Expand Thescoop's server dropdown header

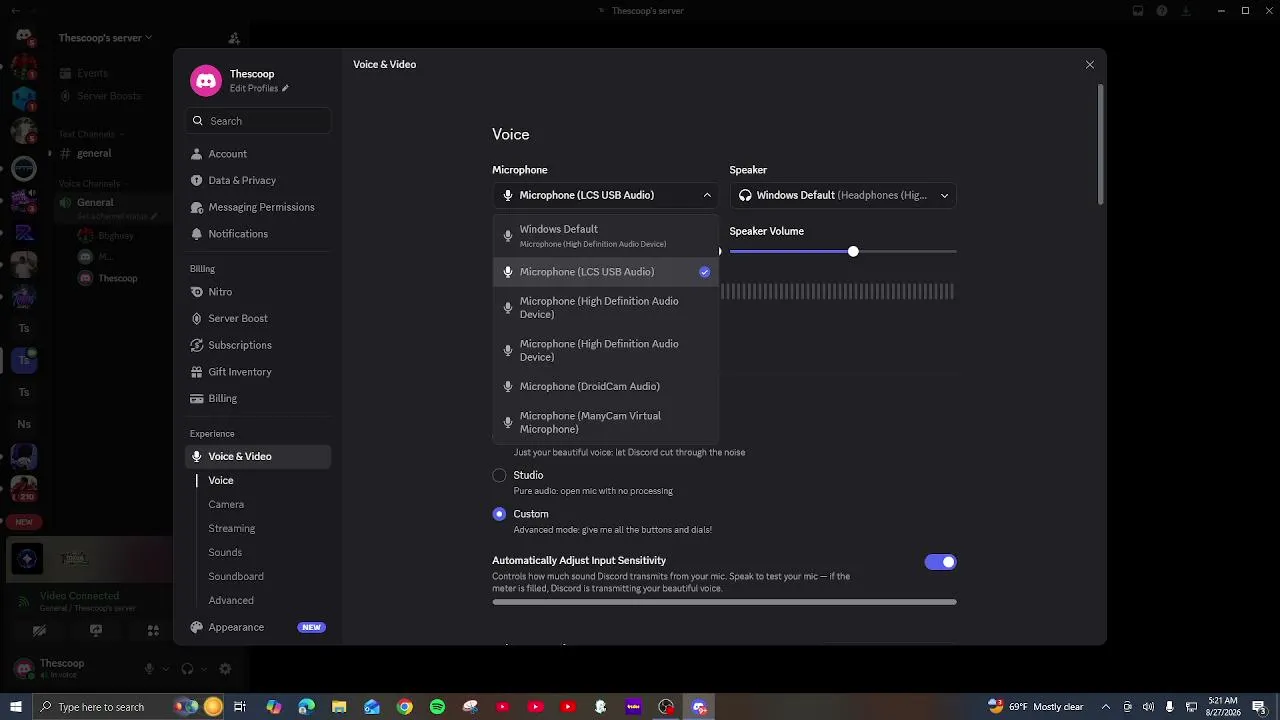pyautogui.click(x=104, y=38)
